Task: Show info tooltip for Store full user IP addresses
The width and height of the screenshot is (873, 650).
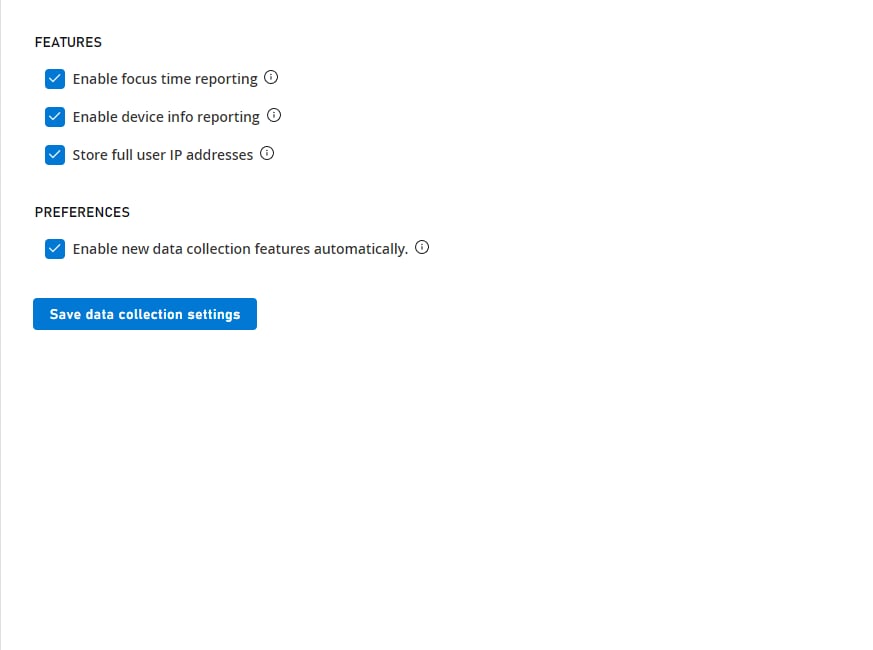Action: click(267, 153)
